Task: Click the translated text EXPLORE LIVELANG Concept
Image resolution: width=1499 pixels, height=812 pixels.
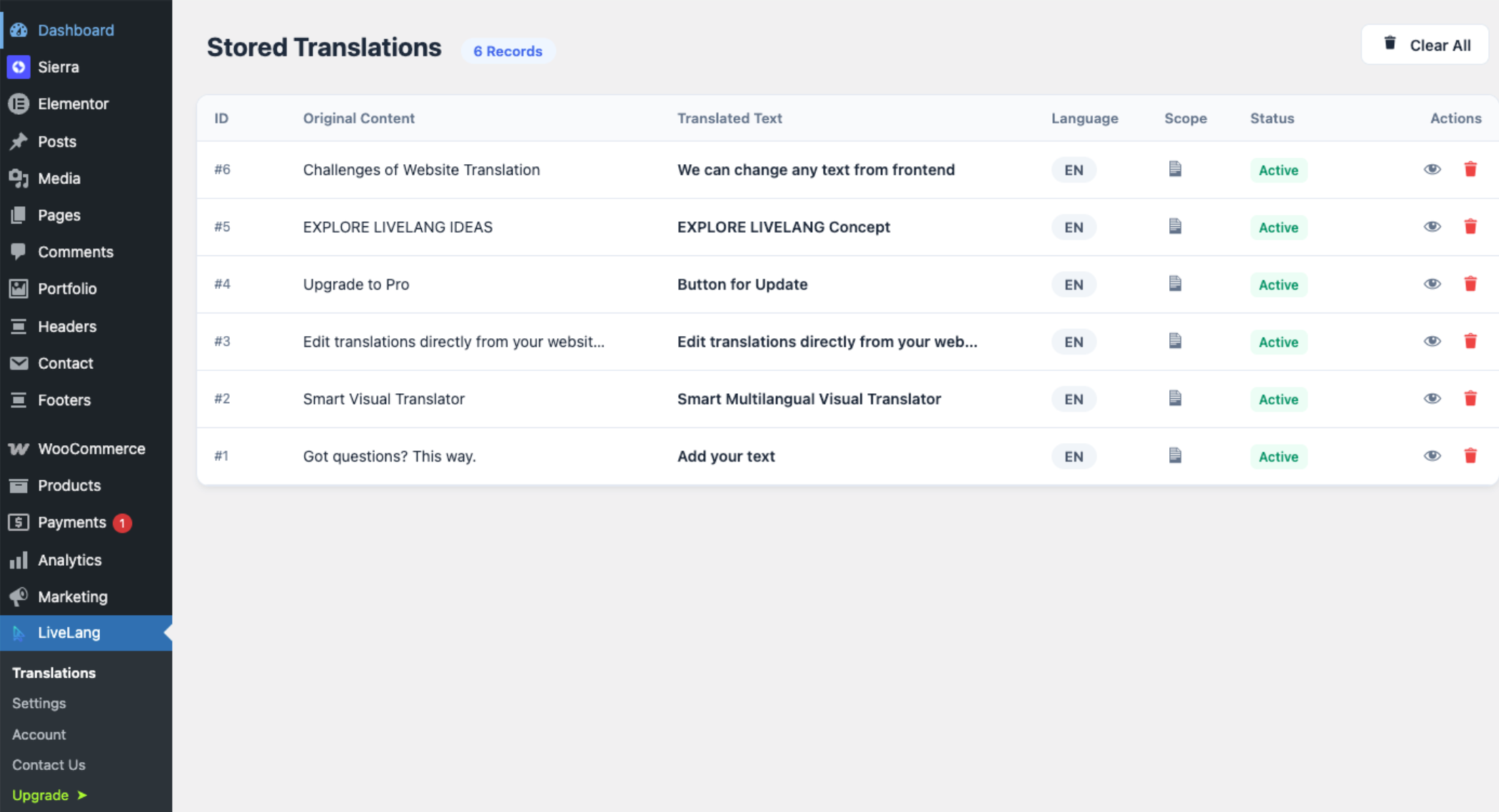Action: pos(784,227)
